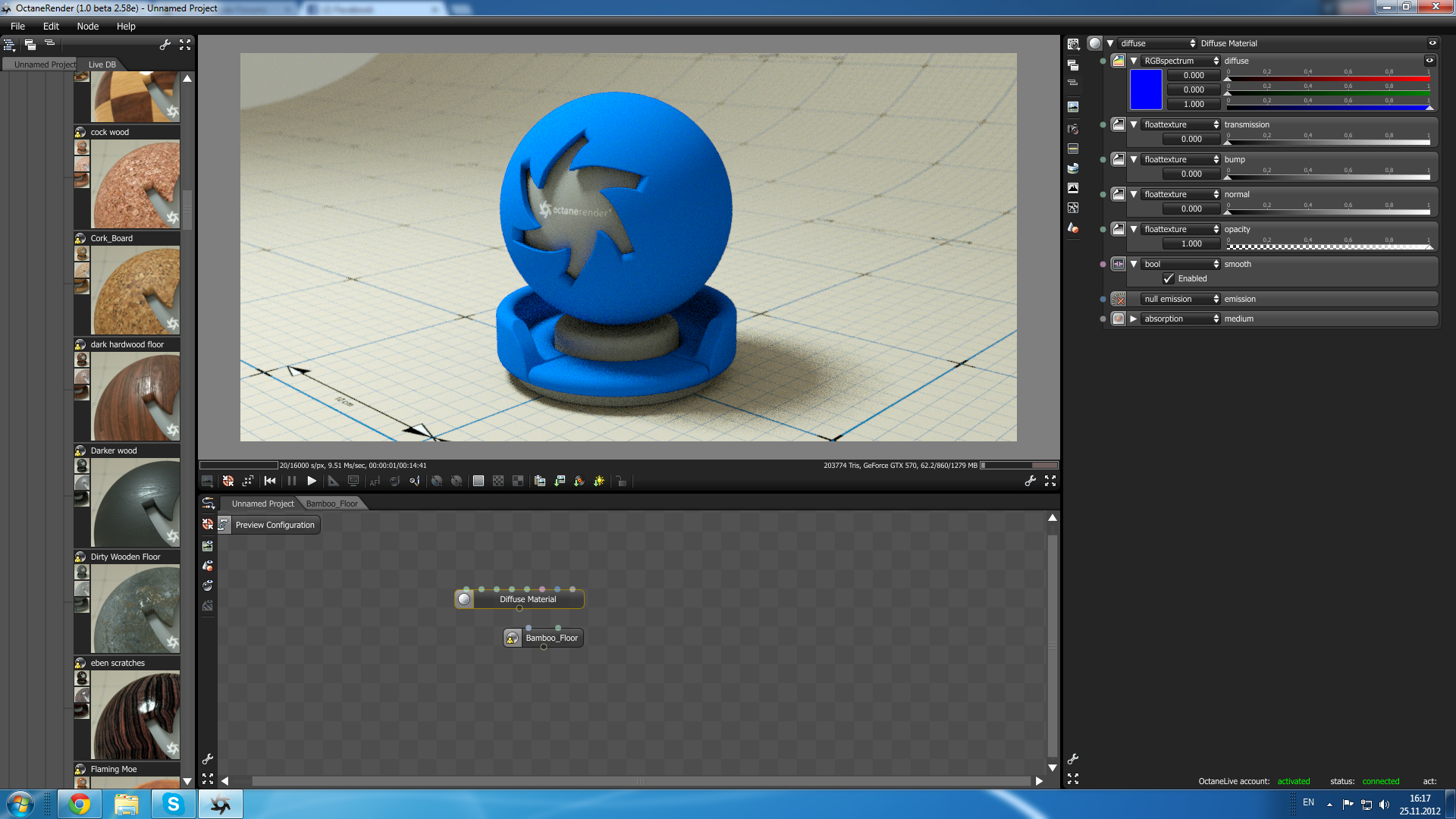
Task: Maximize the node graph editor pane
Action: (x=208, y=779)
